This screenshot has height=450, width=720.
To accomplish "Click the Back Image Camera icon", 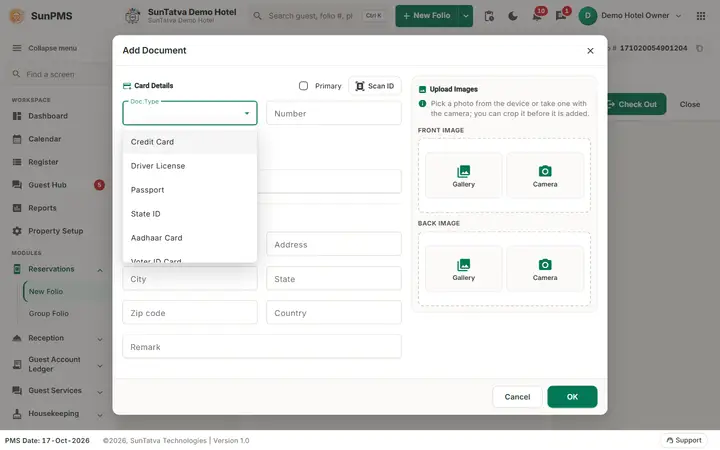I will pos(545,264).
